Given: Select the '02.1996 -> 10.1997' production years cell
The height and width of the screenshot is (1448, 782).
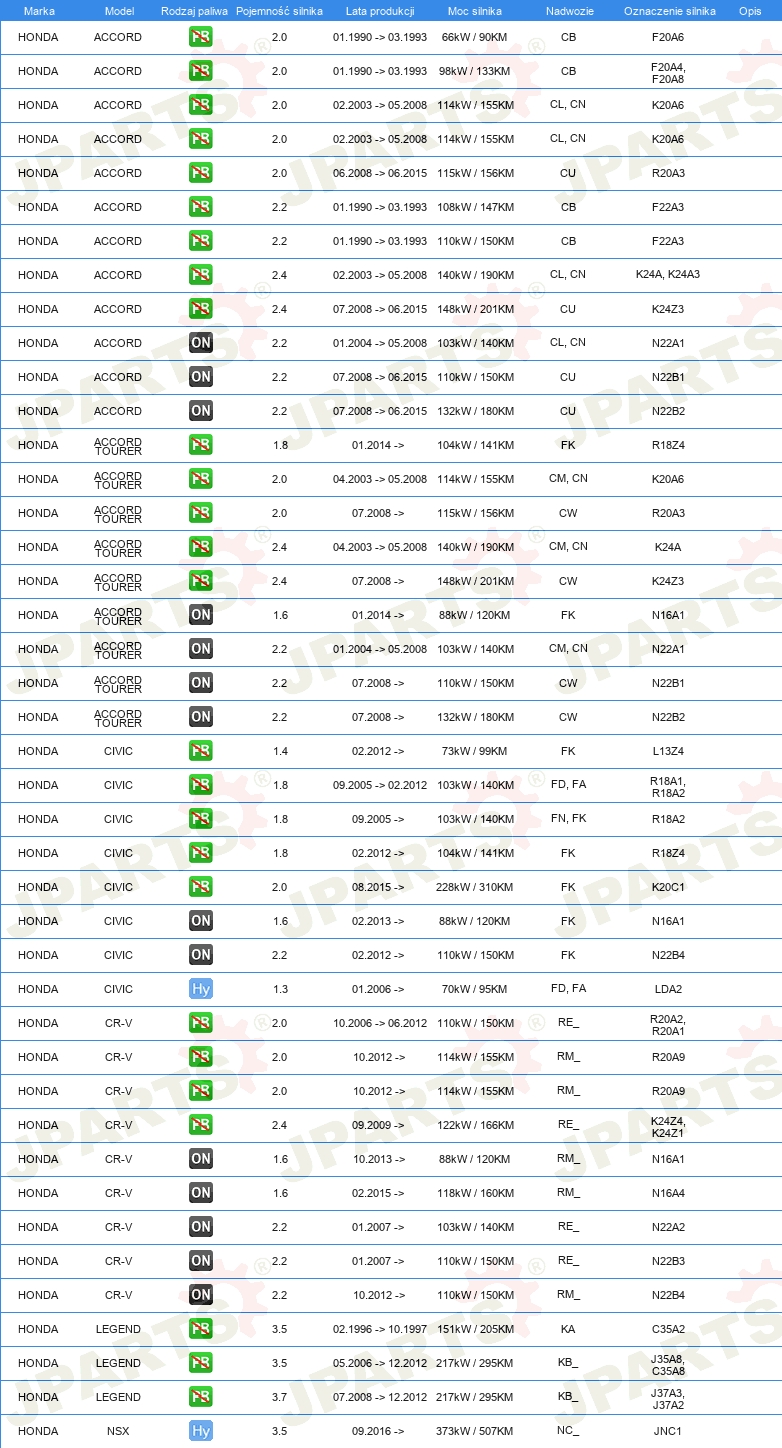Looking at the screenshot, I should pos(380,1329).
